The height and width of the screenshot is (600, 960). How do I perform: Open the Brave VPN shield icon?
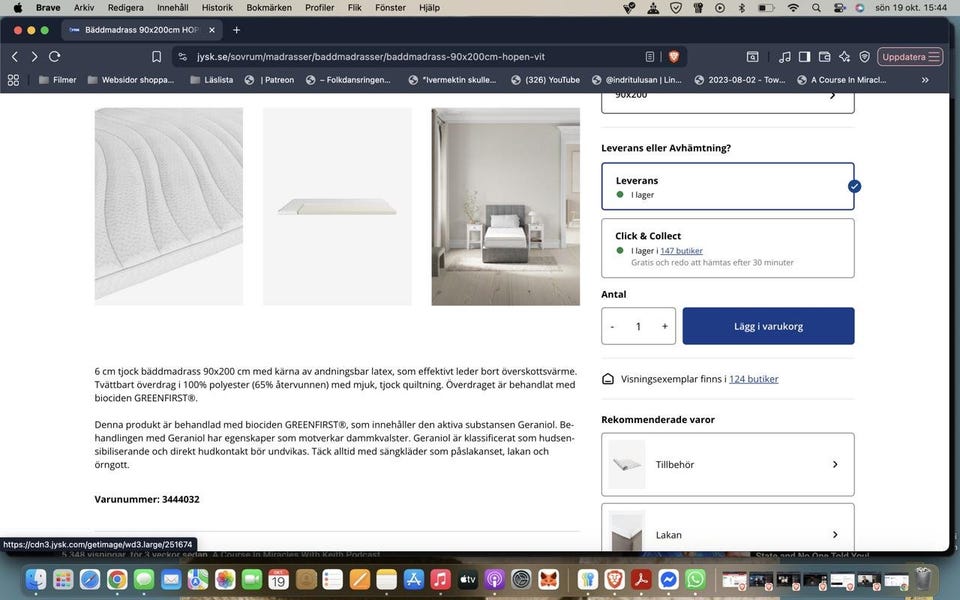(x=864, y=57)
